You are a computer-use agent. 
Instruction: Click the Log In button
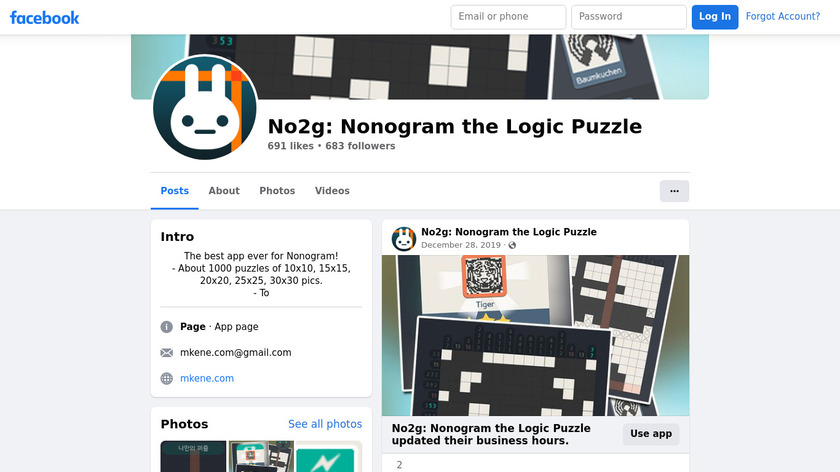[715, 17]
